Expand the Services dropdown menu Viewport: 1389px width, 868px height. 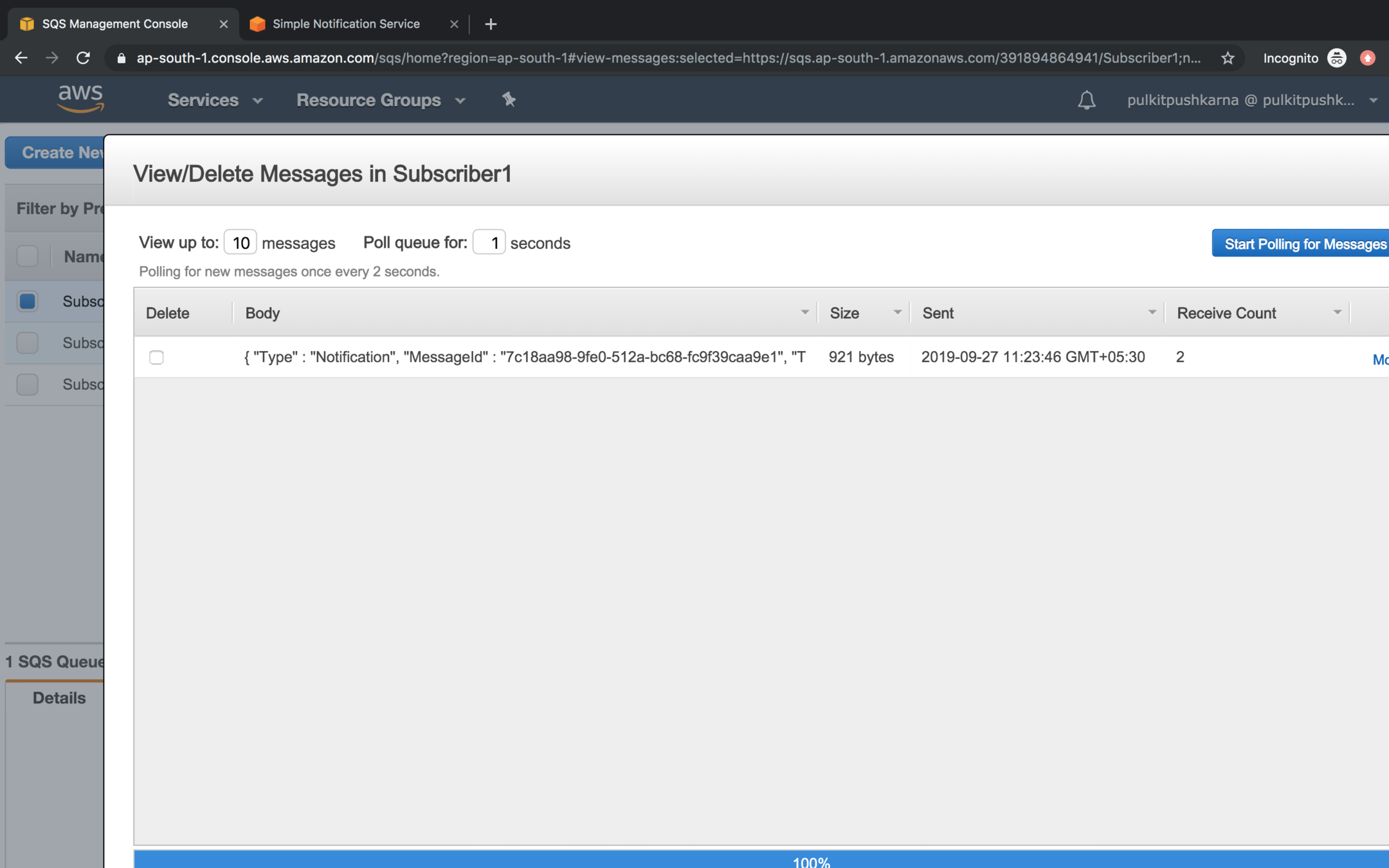click(x=215, y=100)
